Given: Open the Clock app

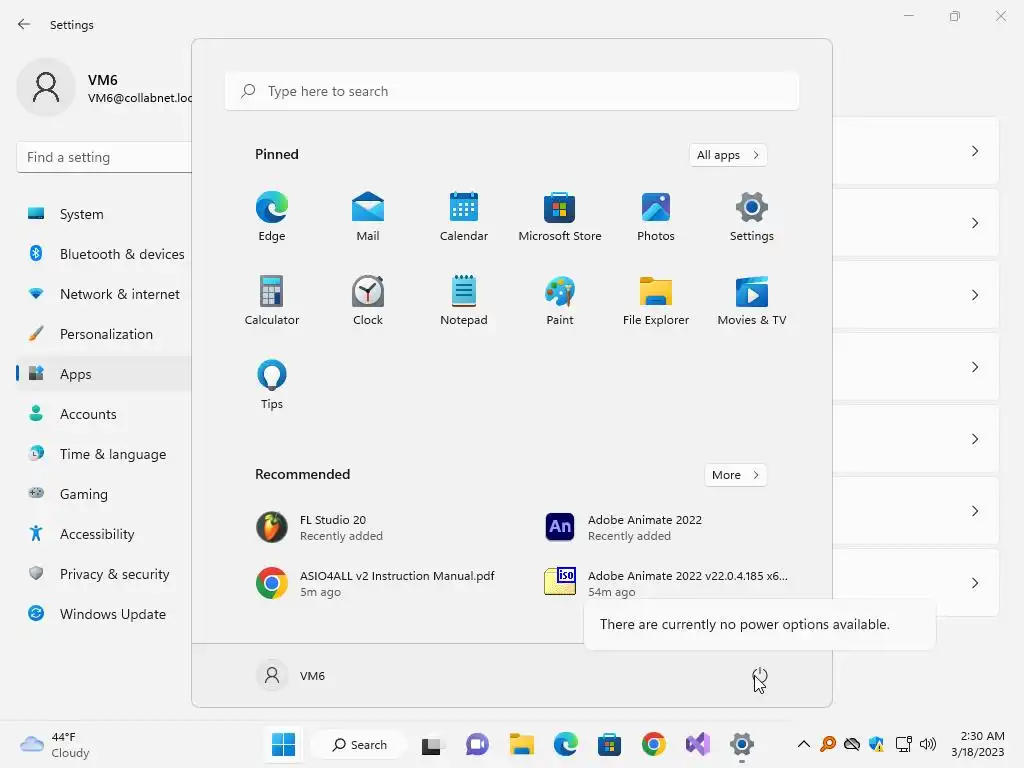Looking at the screenshot, I should tap(368, 300).
